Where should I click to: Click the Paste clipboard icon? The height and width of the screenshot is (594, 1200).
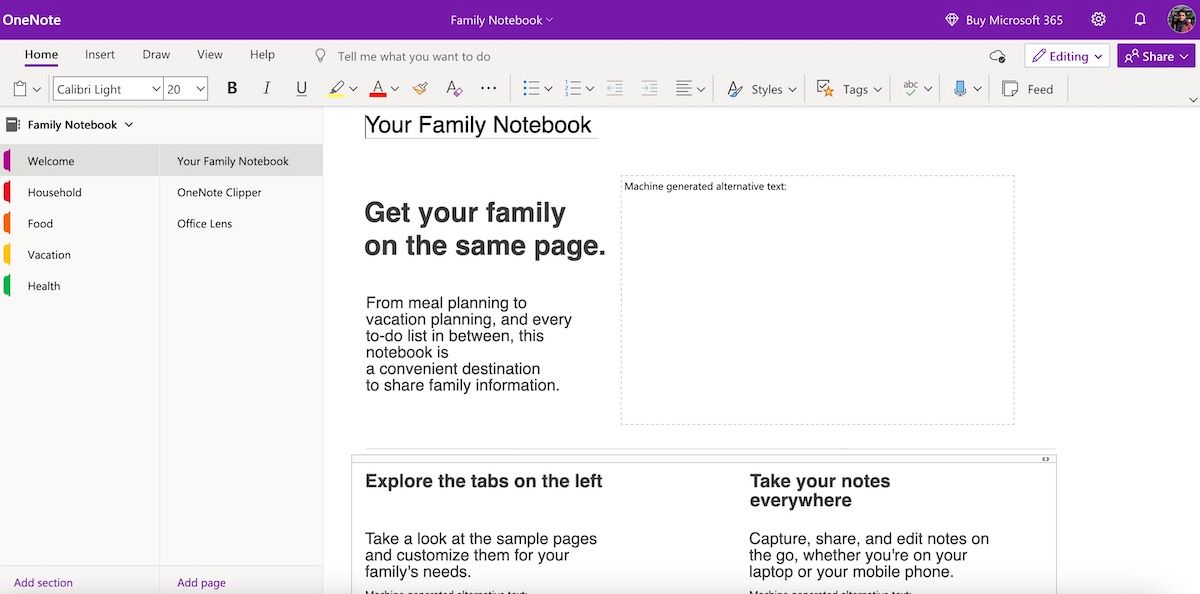(x=22, y=89)
